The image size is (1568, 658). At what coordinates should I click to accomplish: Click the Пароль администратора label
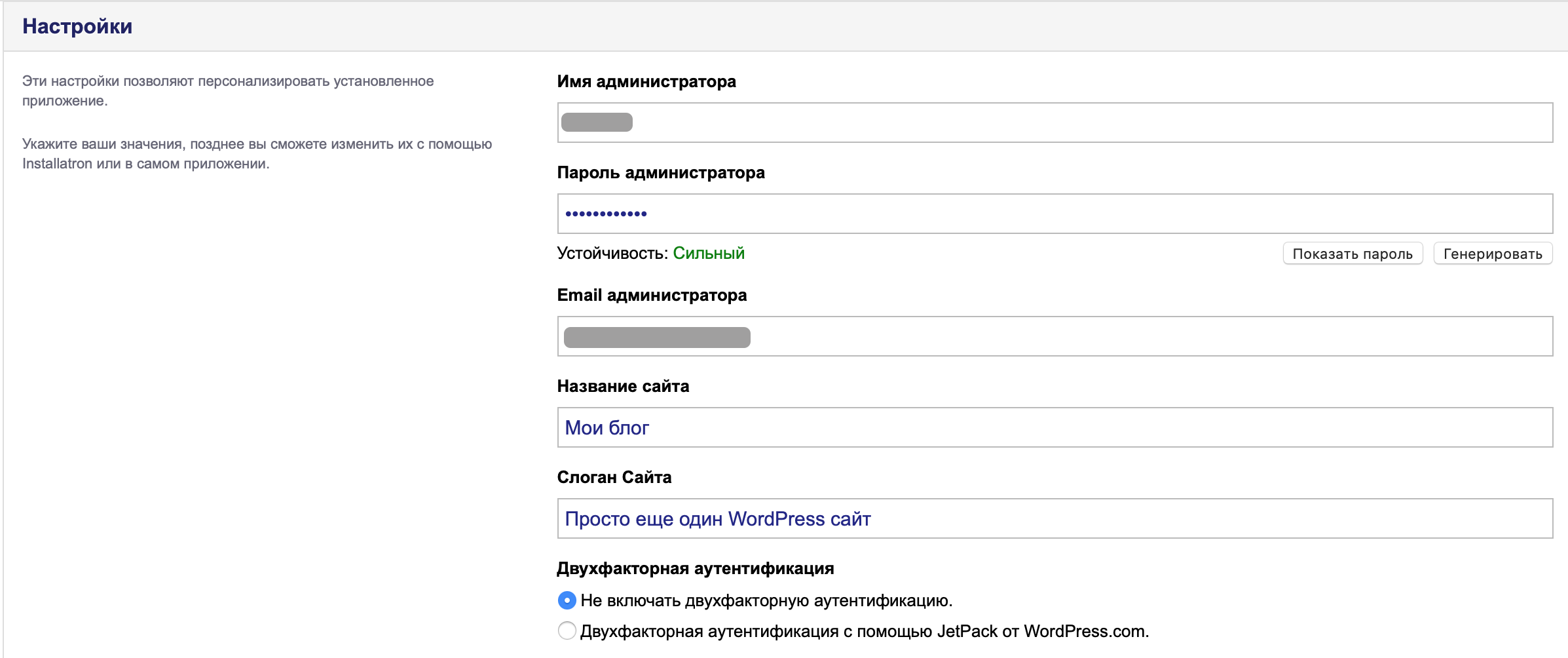660,172
